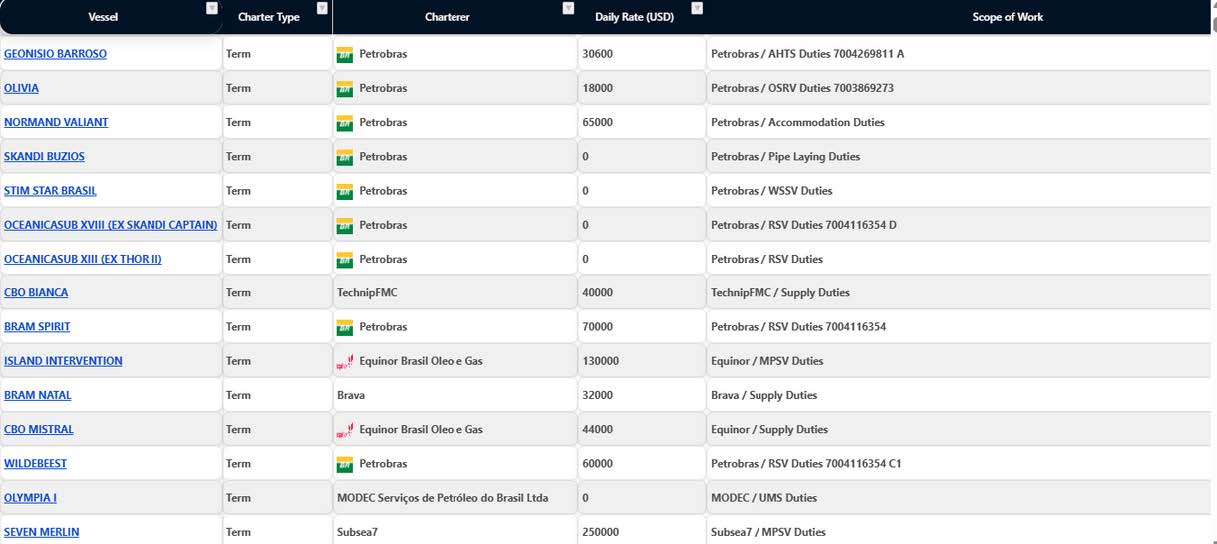This screenshot has width=1217, height=544.
Task: Open the NORMAND VALIANT vessel link
Action: click(x=56, y=122)
